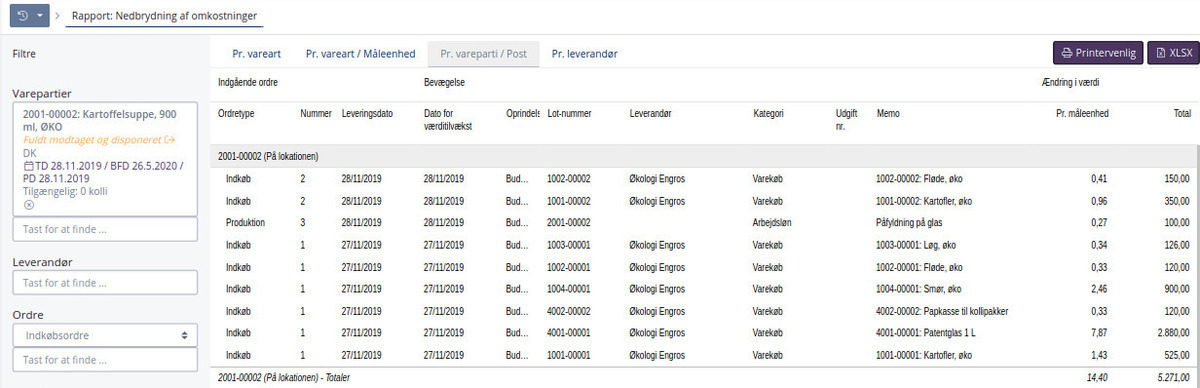Remove the Kartoffelsuppe lot with the circled x

[28, 204]
